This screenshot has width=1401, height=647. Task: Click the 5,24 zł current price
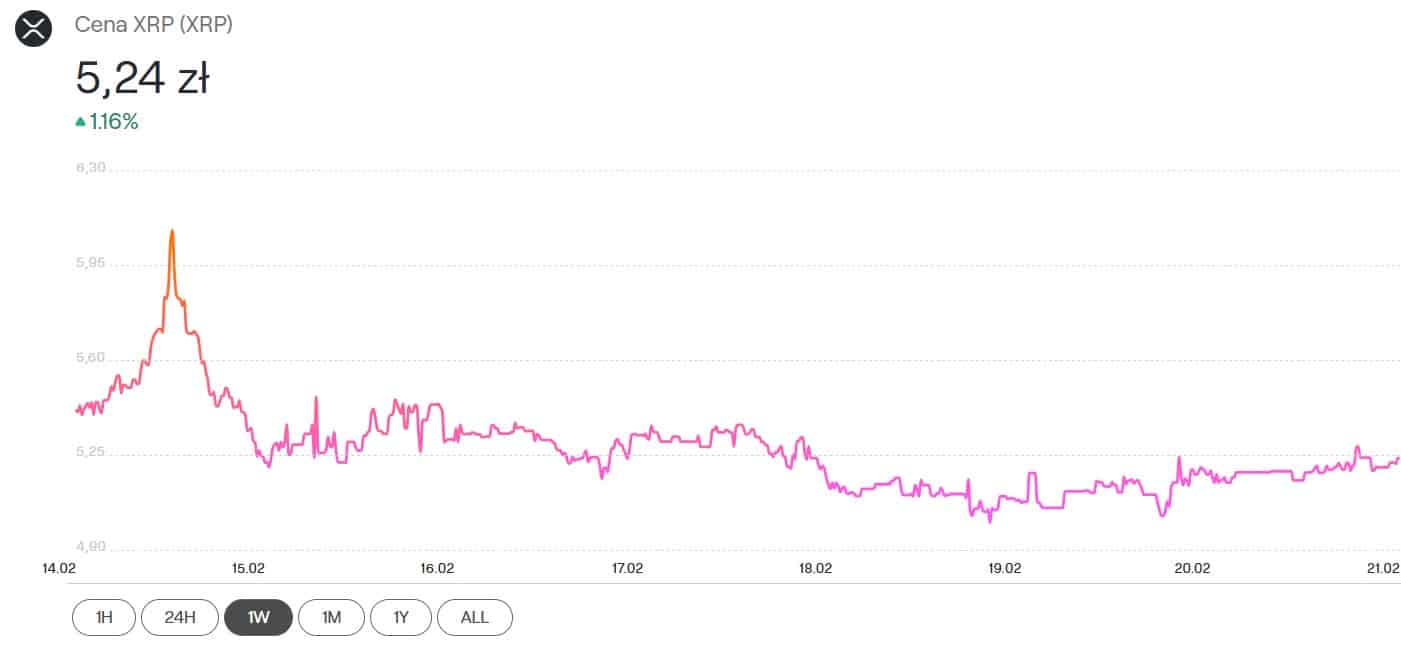pos(142,78)
